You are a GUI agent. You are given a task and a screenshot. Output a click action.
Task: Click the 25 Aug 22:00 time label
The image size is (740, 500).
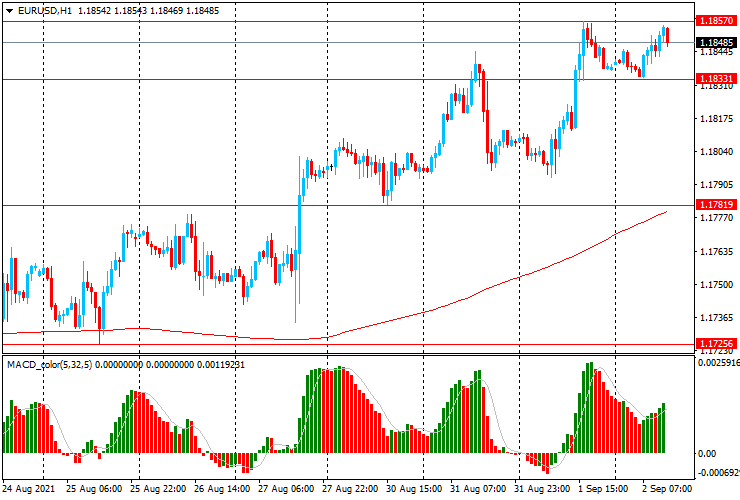click(x=158, y=489)
